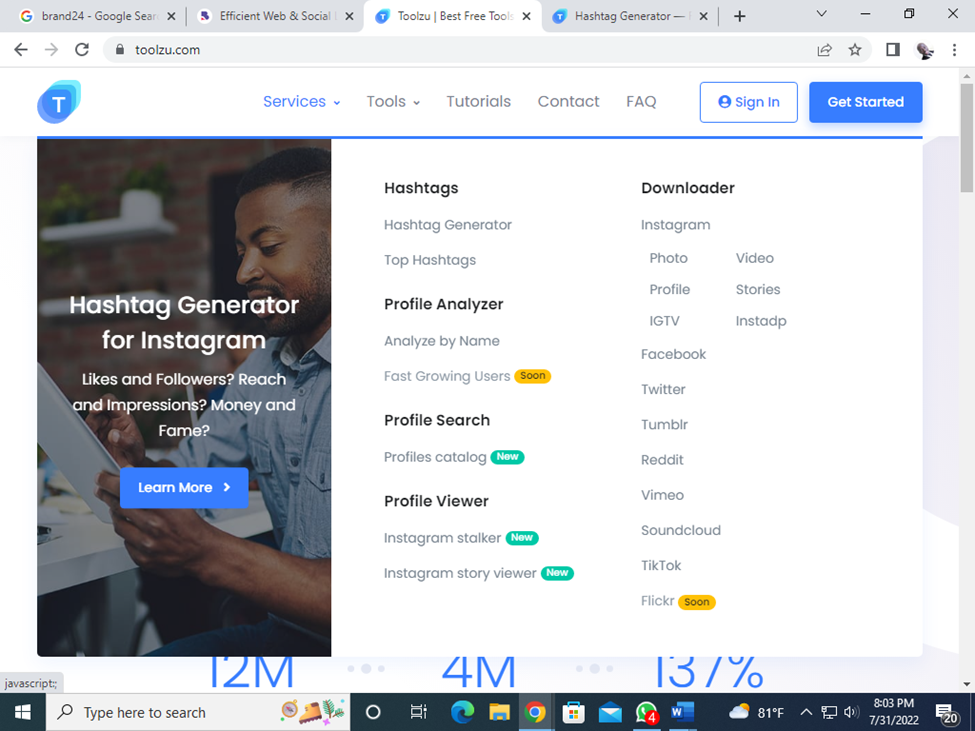Open the Chrome side panel icon
This screenshot has width=975, height=731.
coord(893,50)
